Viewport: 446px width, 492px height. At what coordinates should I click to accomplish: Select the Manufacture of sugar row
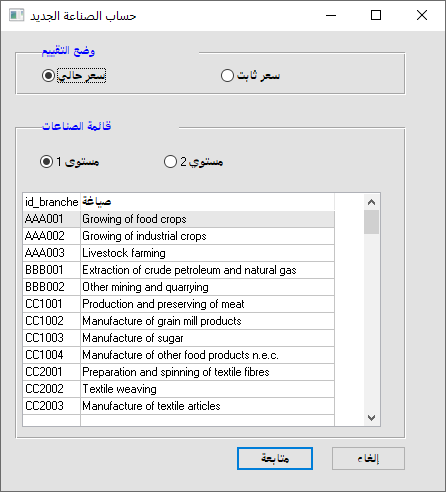[x=179, y=338]
